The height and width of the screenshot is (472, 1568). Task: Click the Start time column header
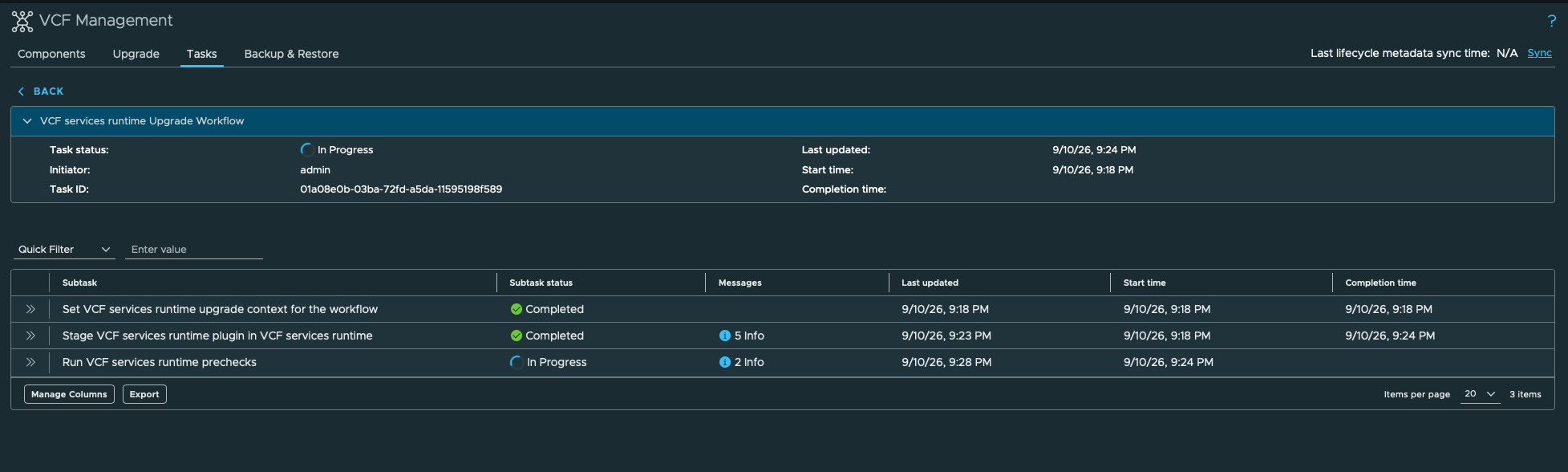tap(1145, 283)
